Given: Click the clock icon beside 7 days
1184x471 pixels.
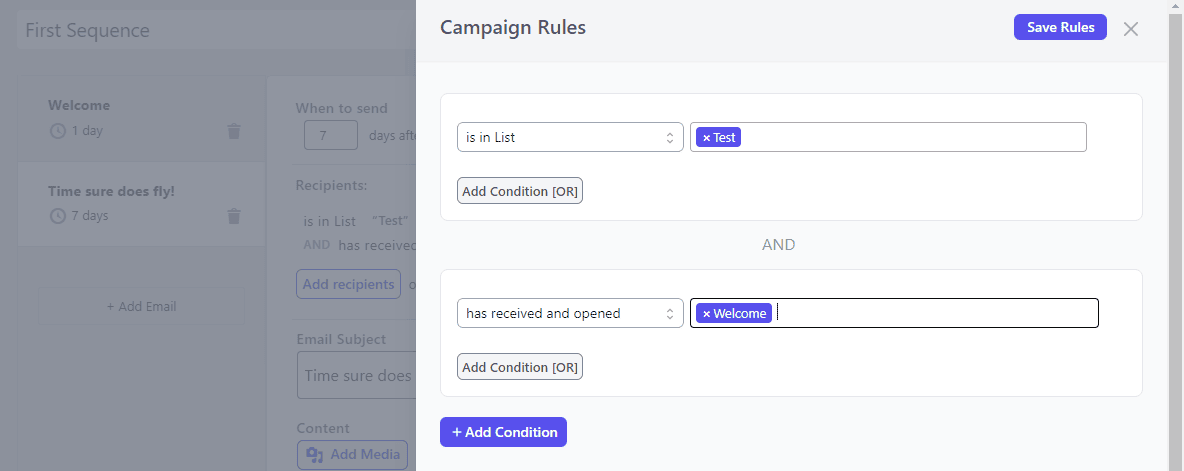Looking at the screenshot, I should [57, 216].
